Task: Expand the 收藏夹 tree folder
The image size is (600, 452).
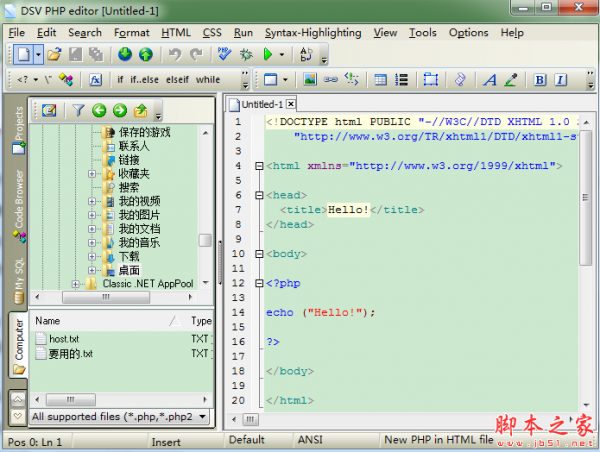Action: coord(92,173)
